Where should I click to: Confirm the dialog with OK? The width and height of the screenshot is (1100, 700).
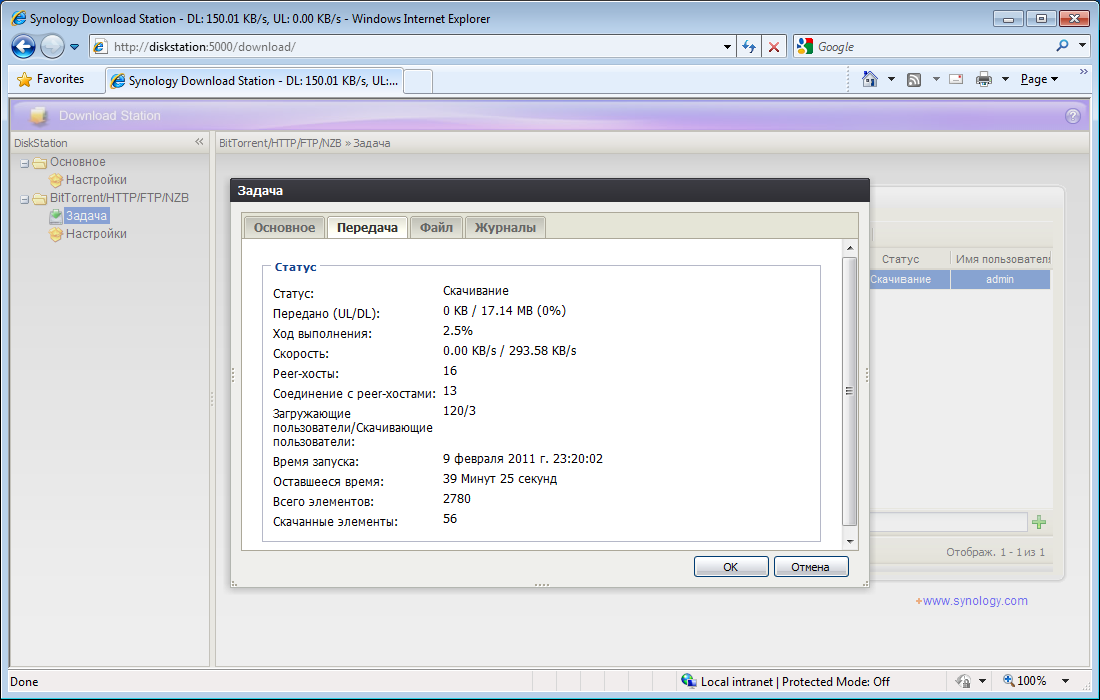(x=731, y=567)
